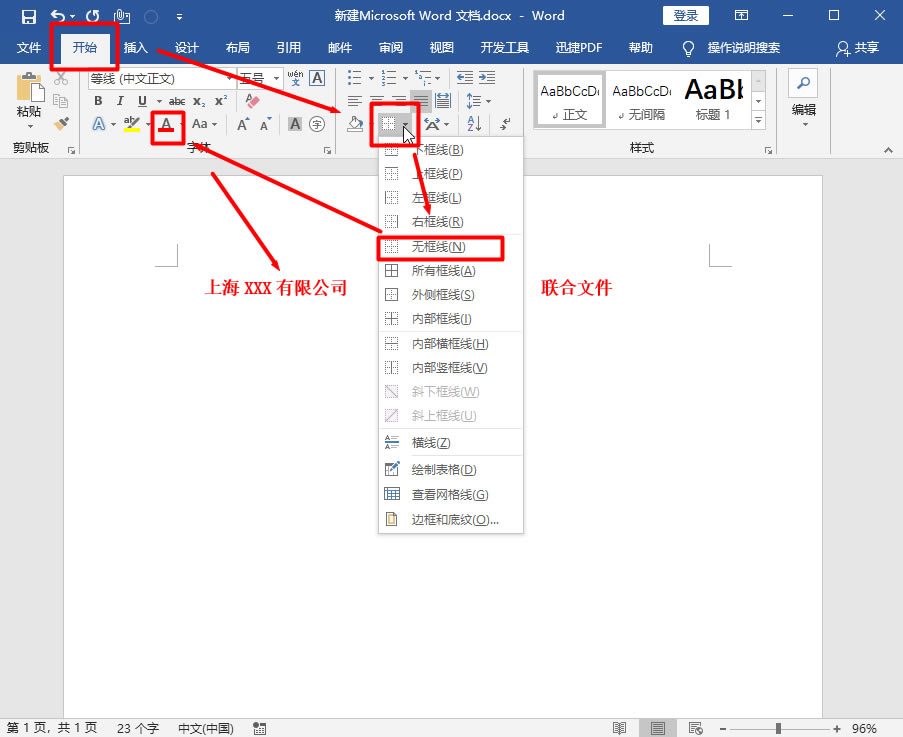Image resolution: width=903 pixels, height=737 pixels.
Task: Open the Read Mode view in status bar
Action: (619, 727)
